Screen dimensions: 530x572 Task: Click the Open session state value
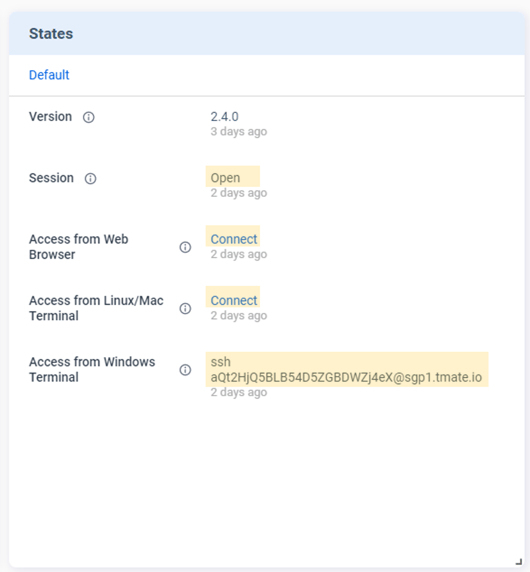tap(225, 178)
